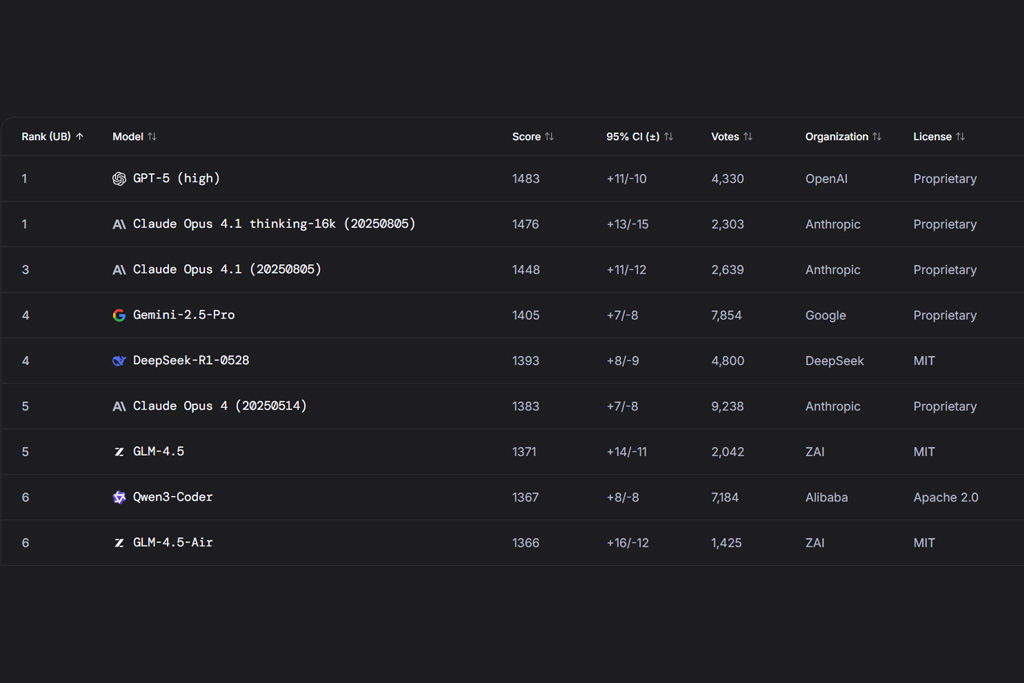Select the model name GLM-4.5-Air
The width and height of the screenshot is (1024, 683).
coord(172,542)
